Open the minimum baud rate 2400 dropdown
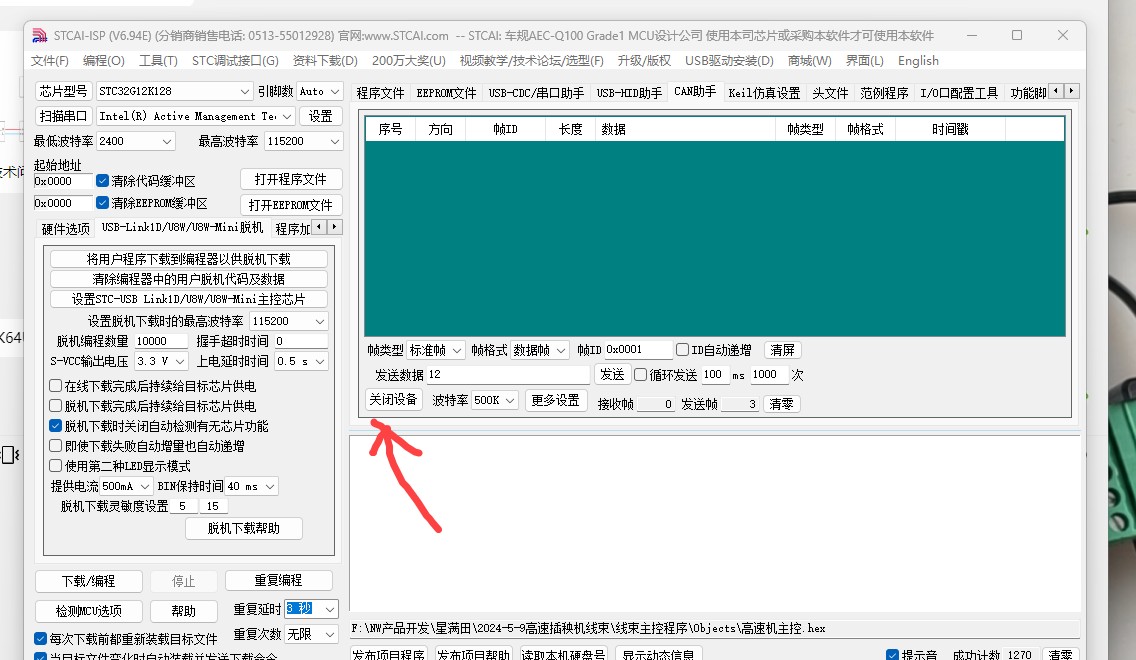The image size is (1136, 660). pyautogui.click(x=136, y=141)
